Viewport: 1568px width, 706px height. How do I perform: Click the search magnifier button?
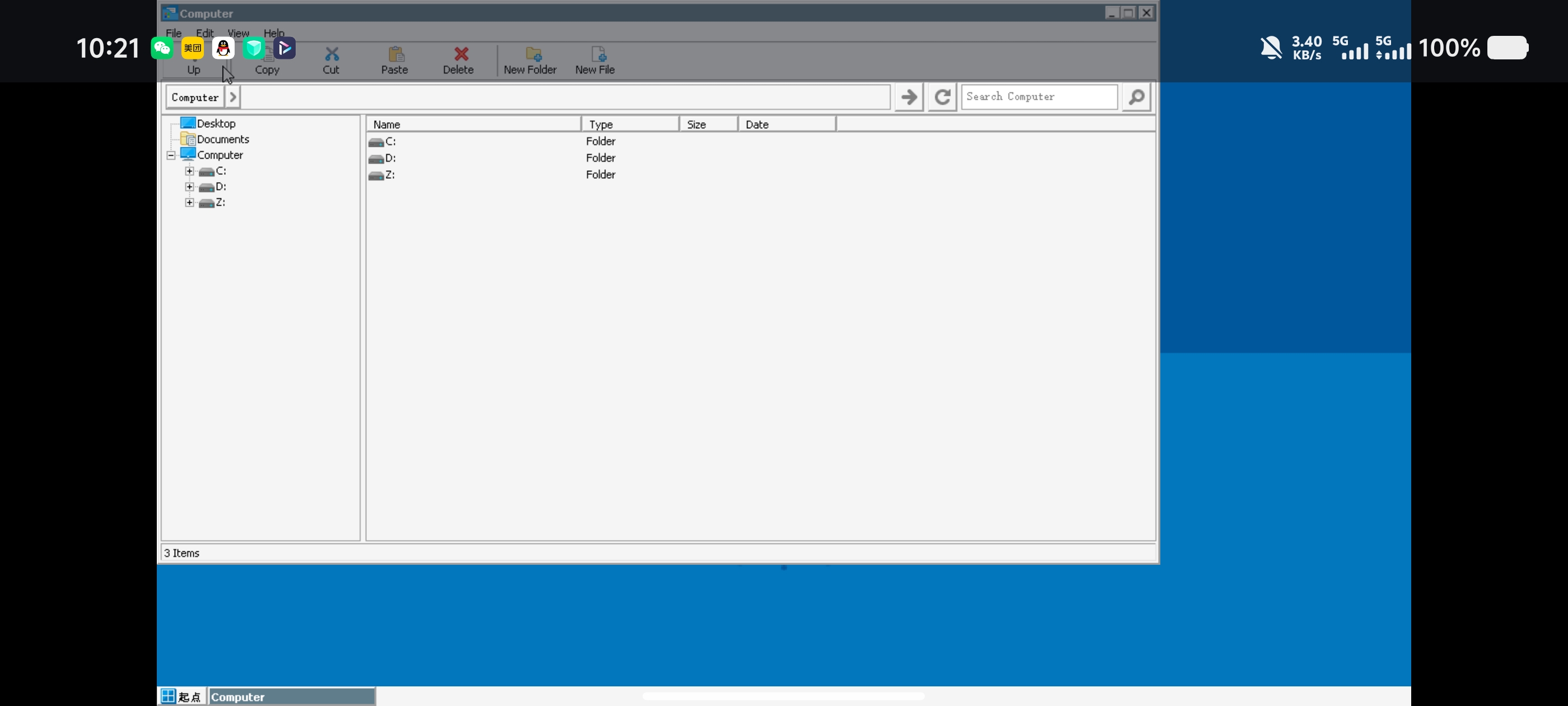pyautogui.click(x=1136, y=97)
